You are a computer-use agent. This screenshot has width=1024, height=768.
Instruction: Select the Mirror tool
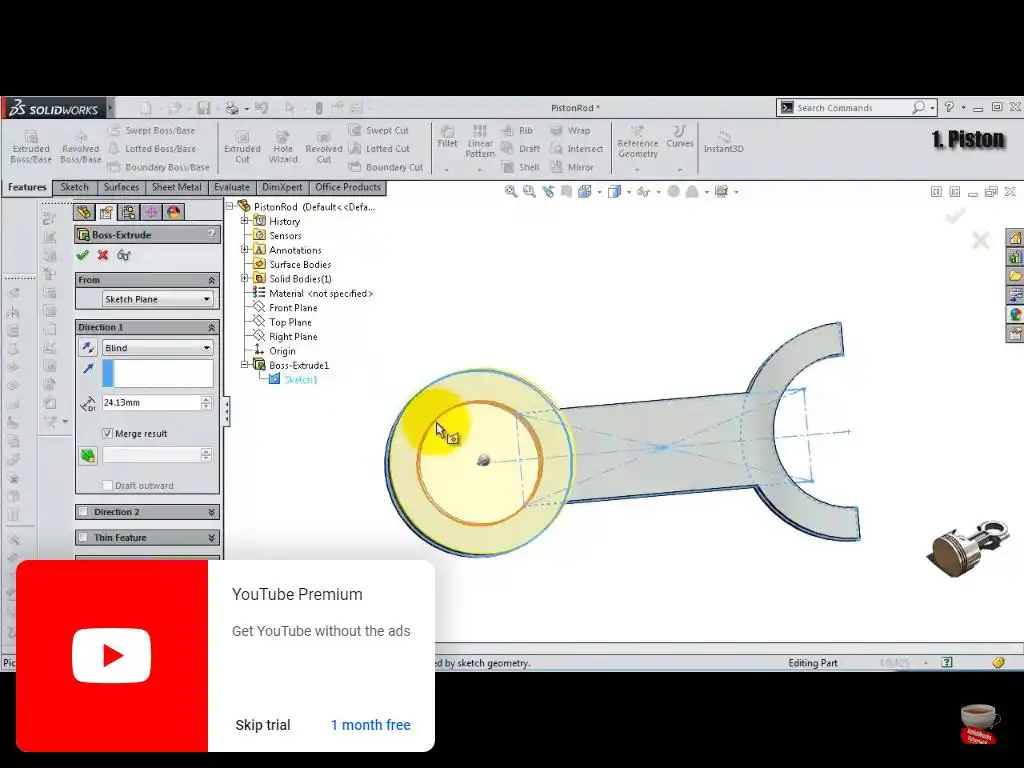tap(572, 167)
